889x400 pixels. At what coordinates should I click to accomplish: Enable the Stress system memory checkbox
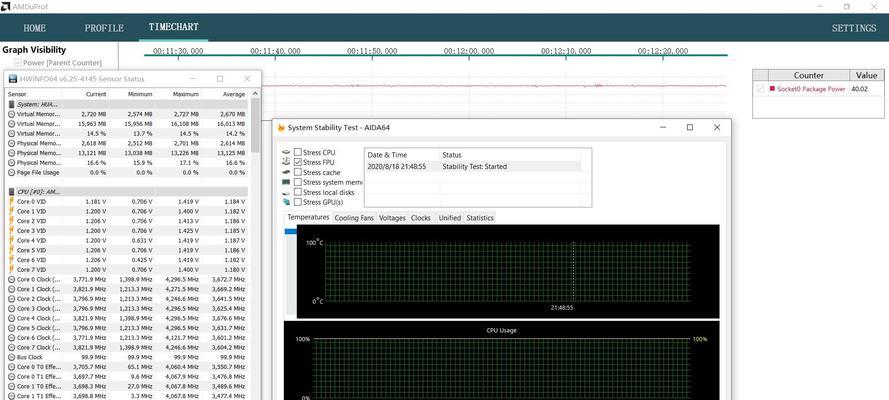pos(298,182)
